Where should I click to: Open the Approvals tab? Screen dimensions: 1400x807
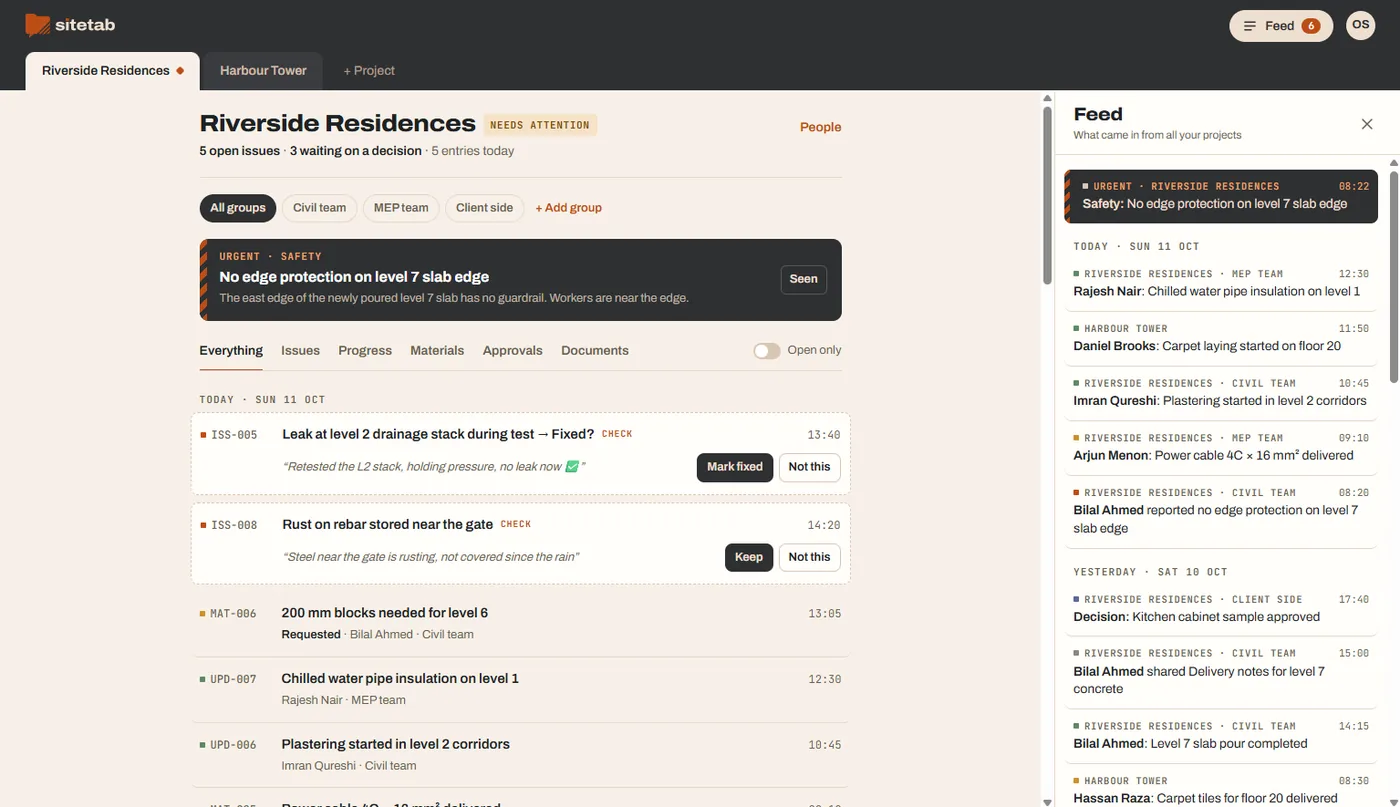click(513, 351)
